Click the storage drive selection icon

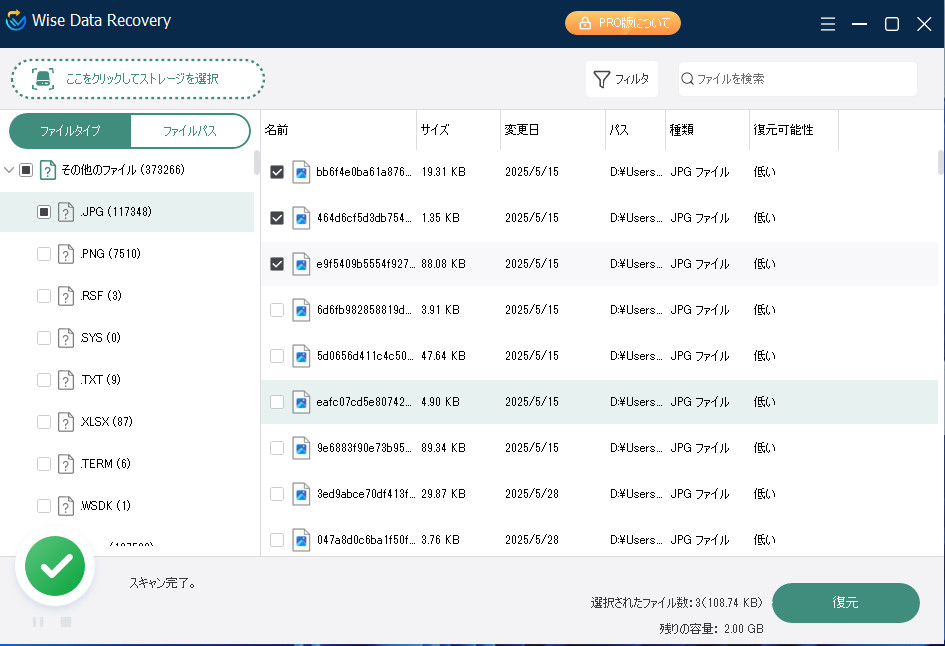(x=42, y=79)
